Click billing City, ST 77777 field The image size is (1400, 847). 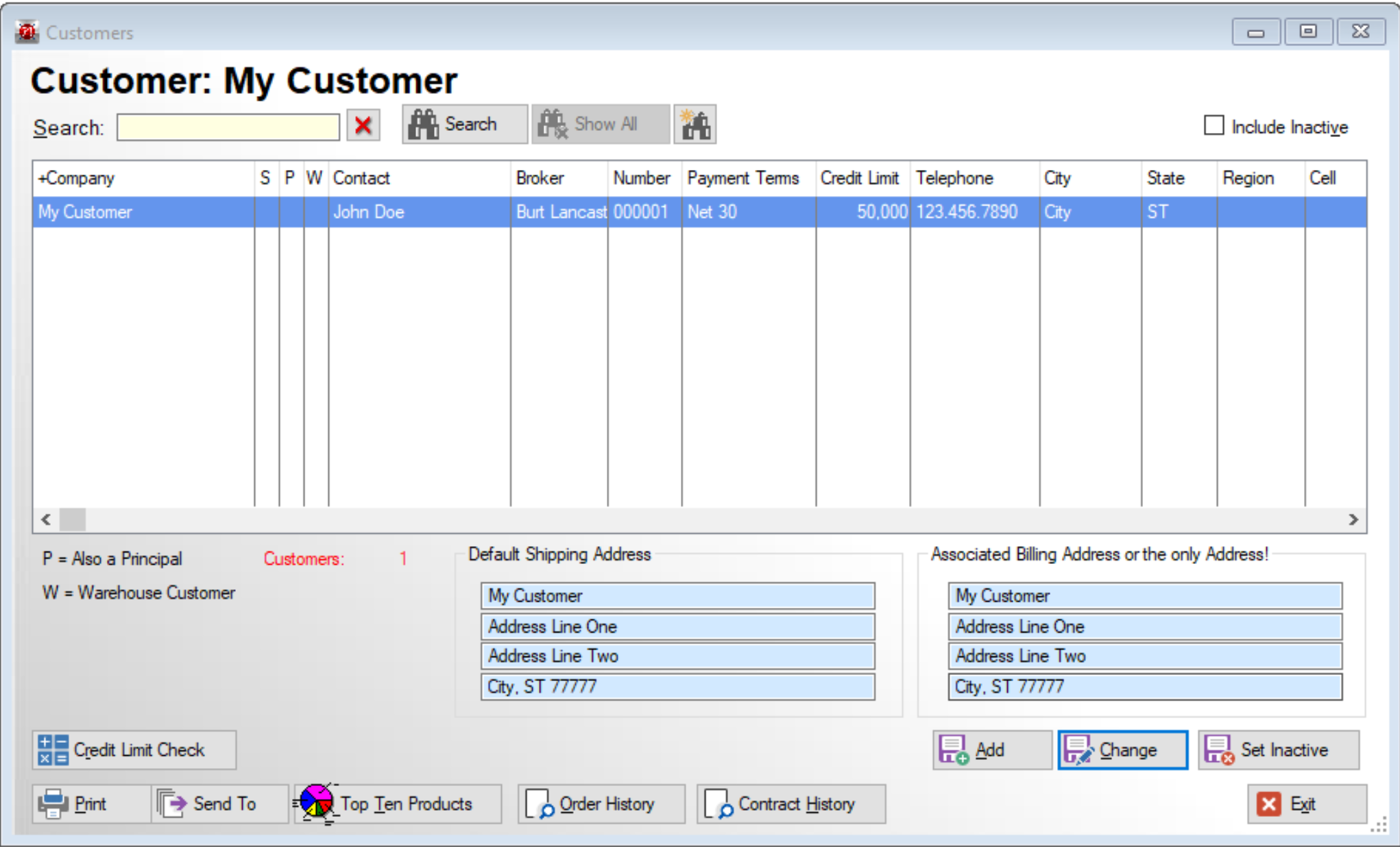point(1145,687)
